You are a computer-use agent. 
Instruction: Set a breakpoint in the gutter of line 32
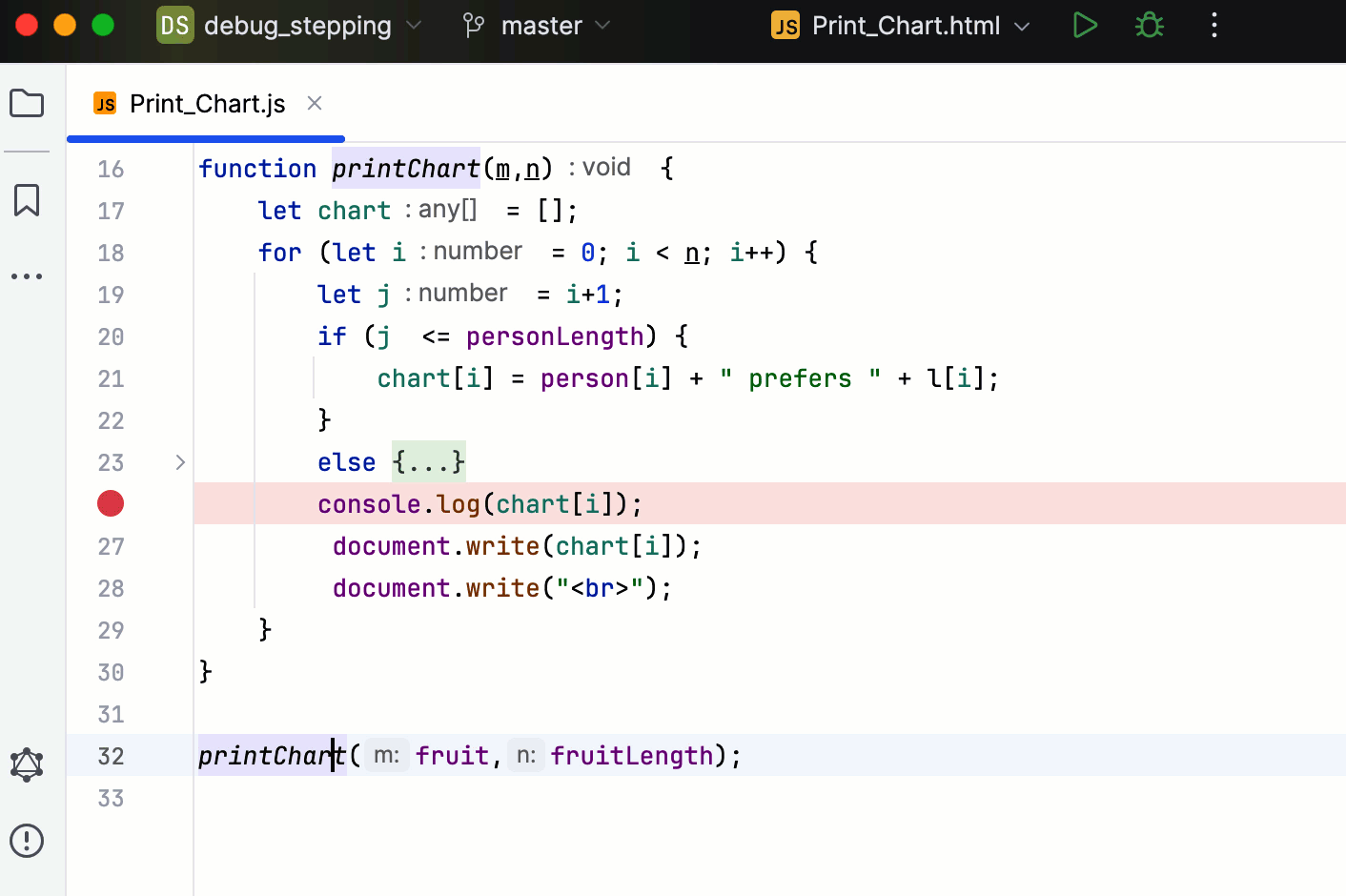click(x=110, y=756)
